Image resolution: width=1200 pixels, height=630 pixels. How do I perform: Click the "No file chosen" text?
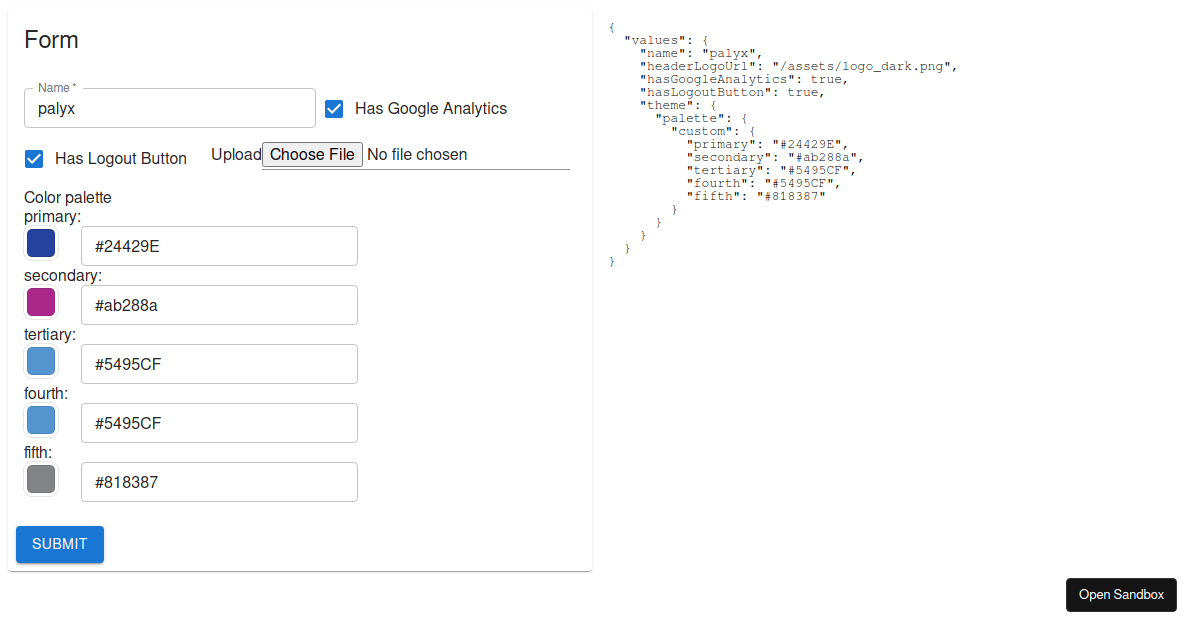click(x=417, y=154)
